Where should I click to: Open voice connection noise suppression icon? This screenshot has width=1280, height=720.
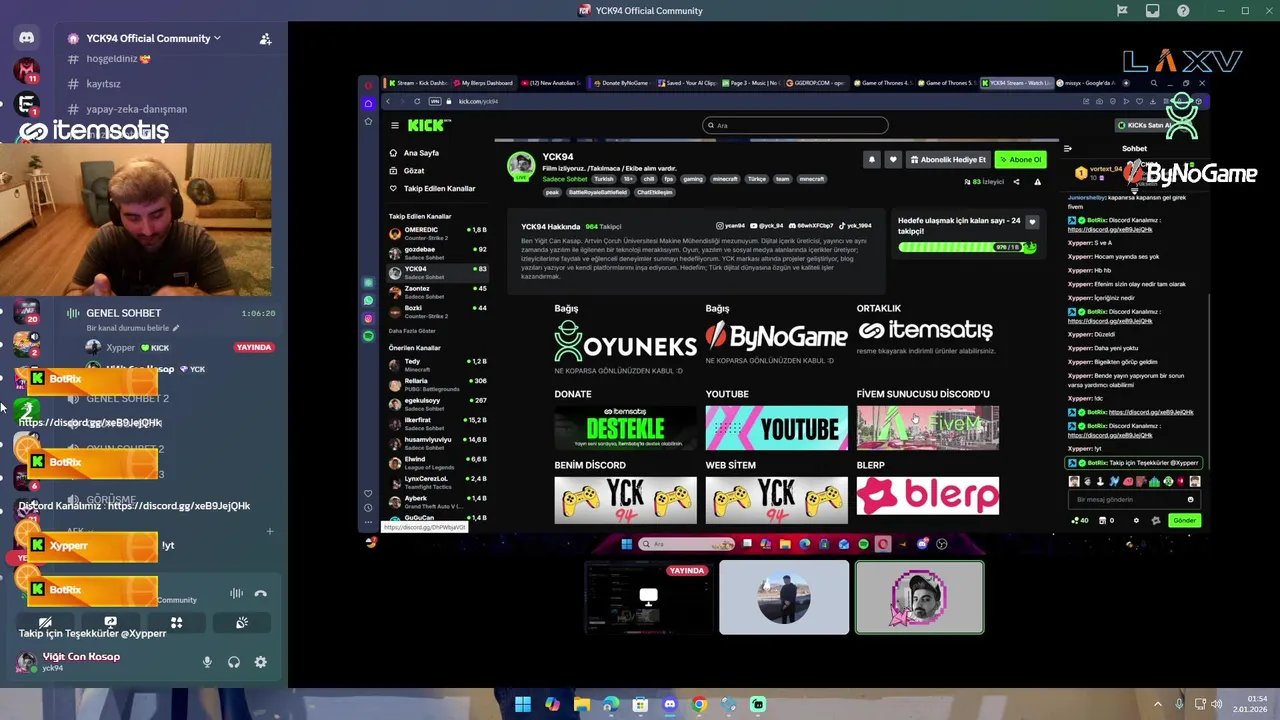coord(236,593)
